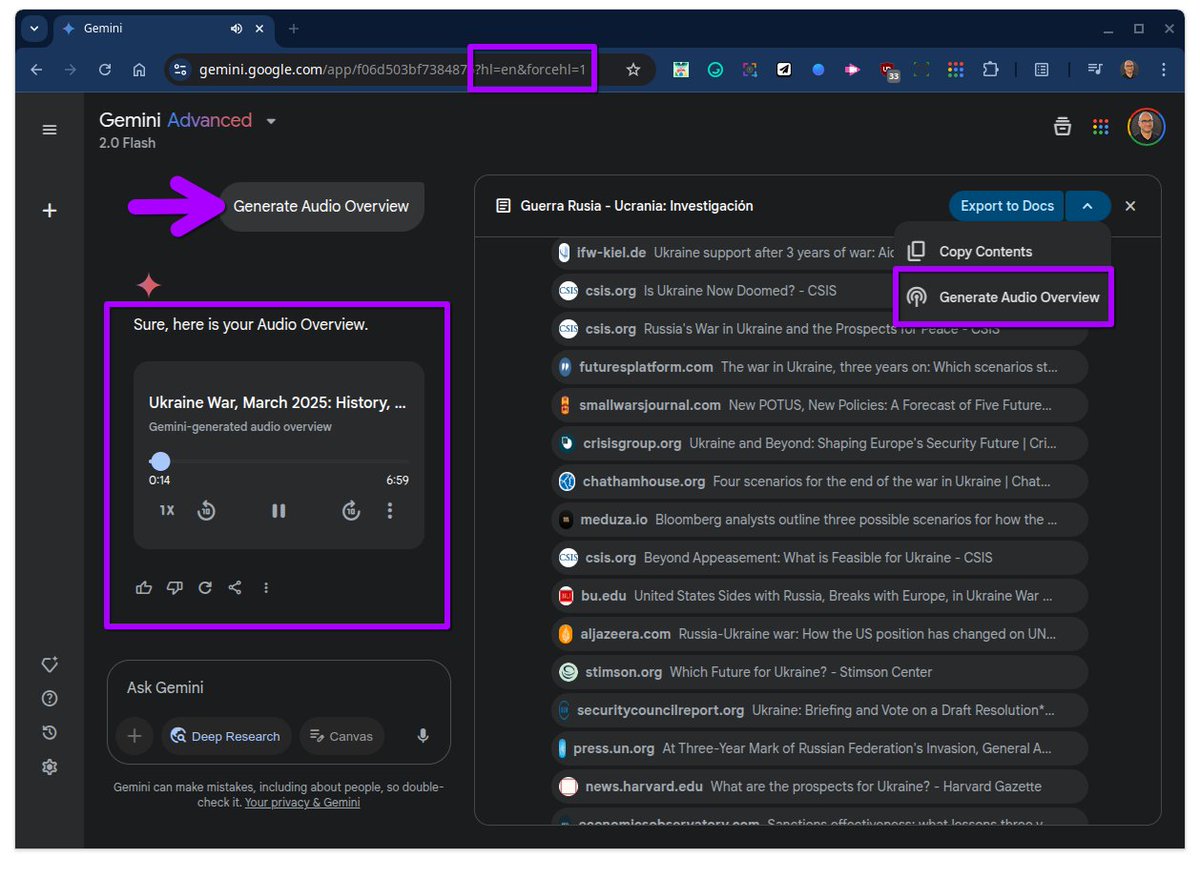The image size is (1200, 879).
Task: Click Export to Docs button
Action: (1007, 206)
